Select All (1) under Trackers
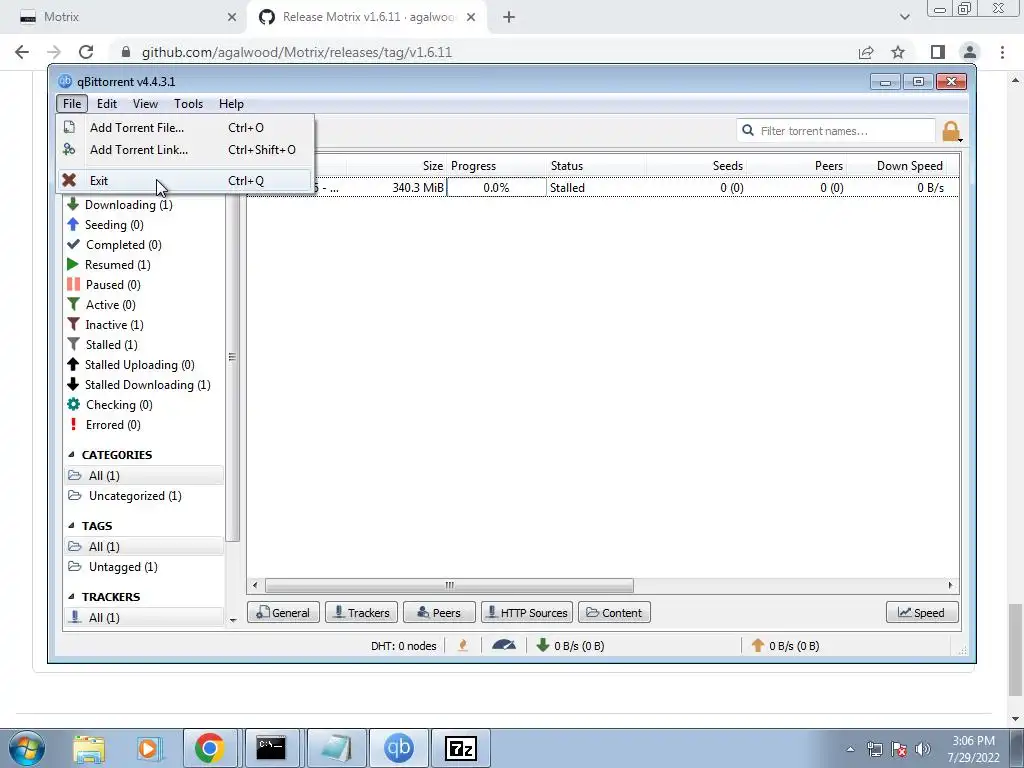The height and width of the screenshot is (768, 1024). (144, 618)
